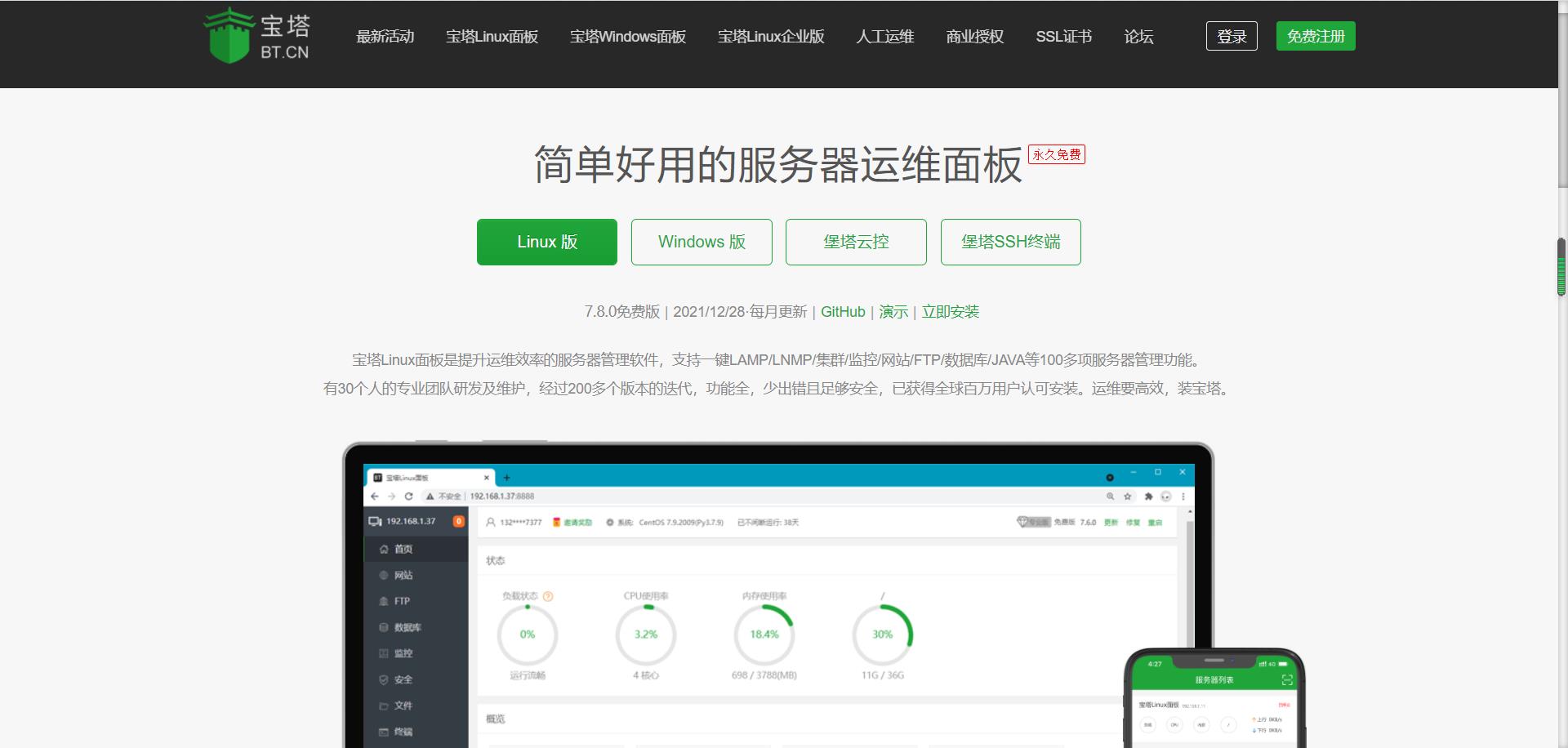Click the 修复 link in the panel preview
The width and height of the screenshot is (1568, 748).
coord(1133,523)
